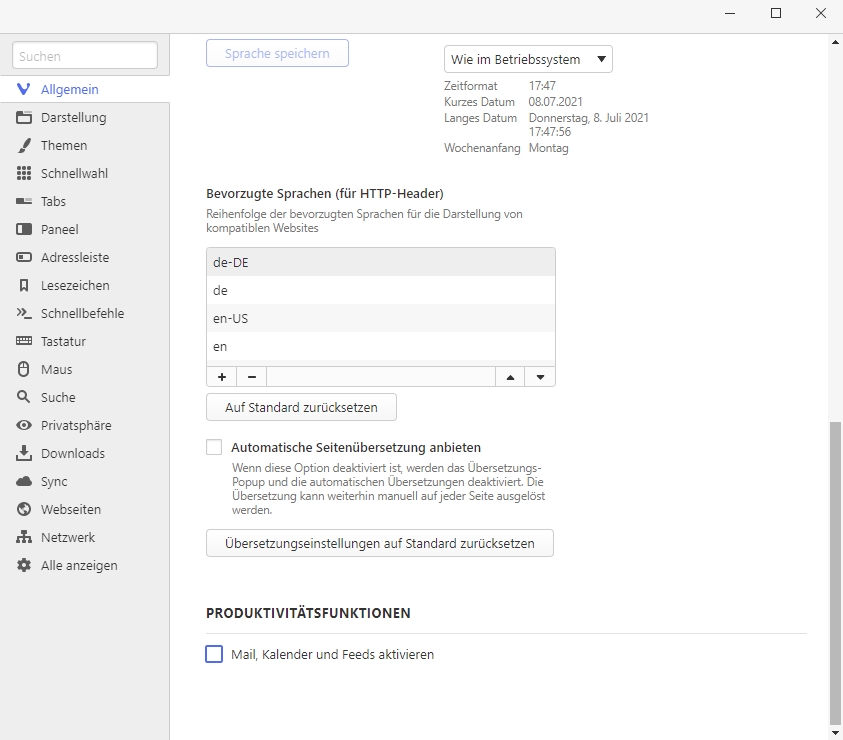The width and height of the screenshot is (843, 740).
Task: Open the Lesezeichen settings label
Action: point(75,285)
